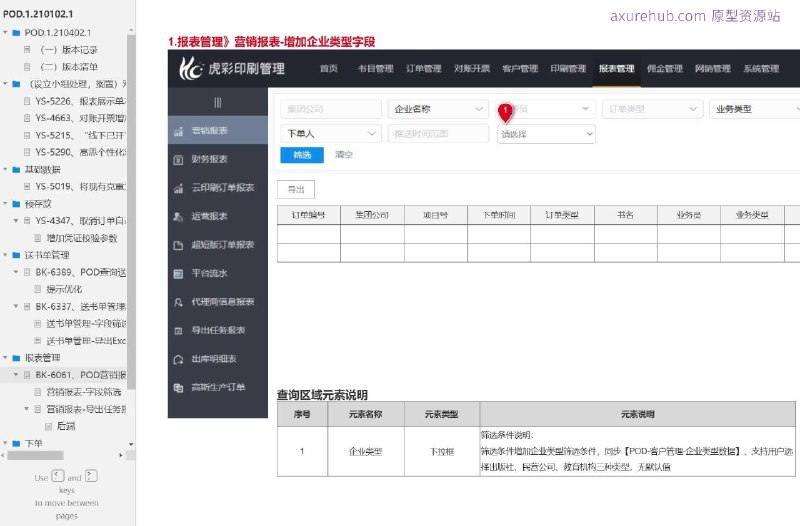Click the POD.1.210402.1 folder icon
This screenshot has height=526, width=800.
(16, 33)
